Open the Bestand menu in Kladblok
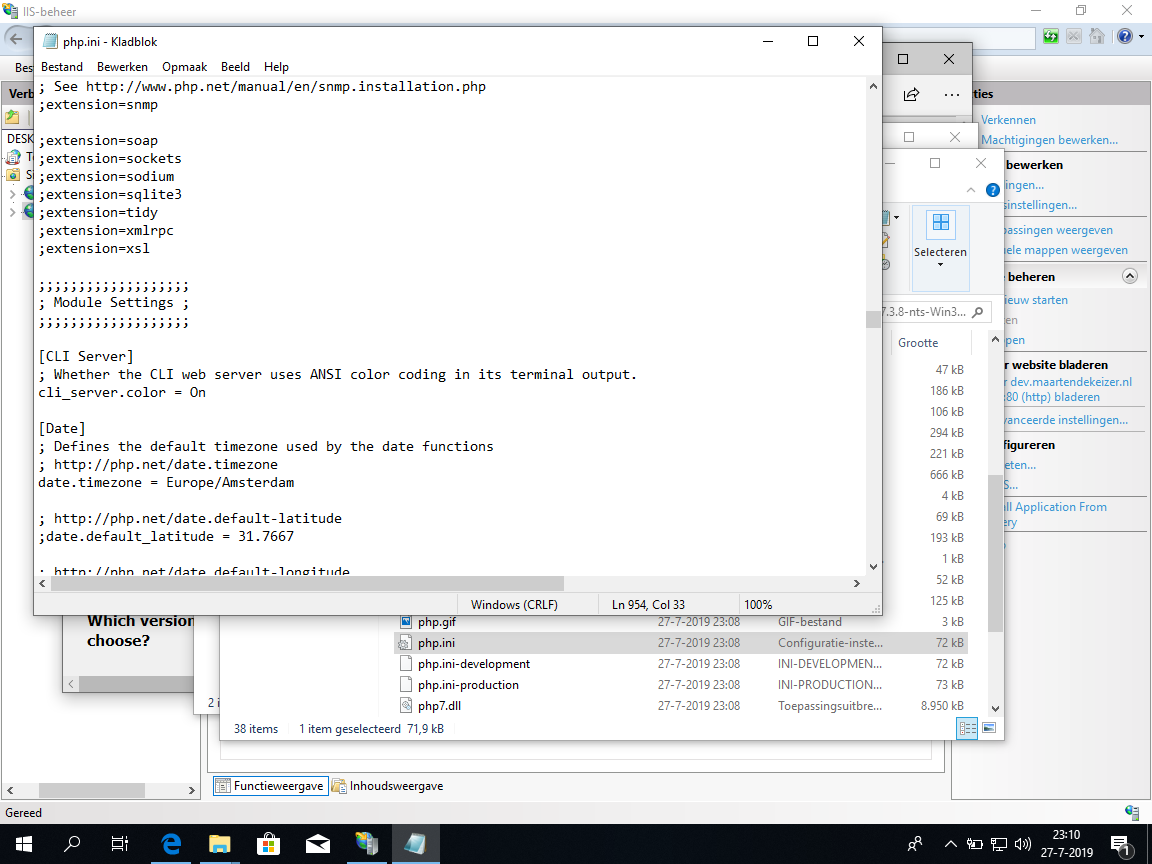Viewport: 1152px width, 864px height. click(x=62, y=67)
